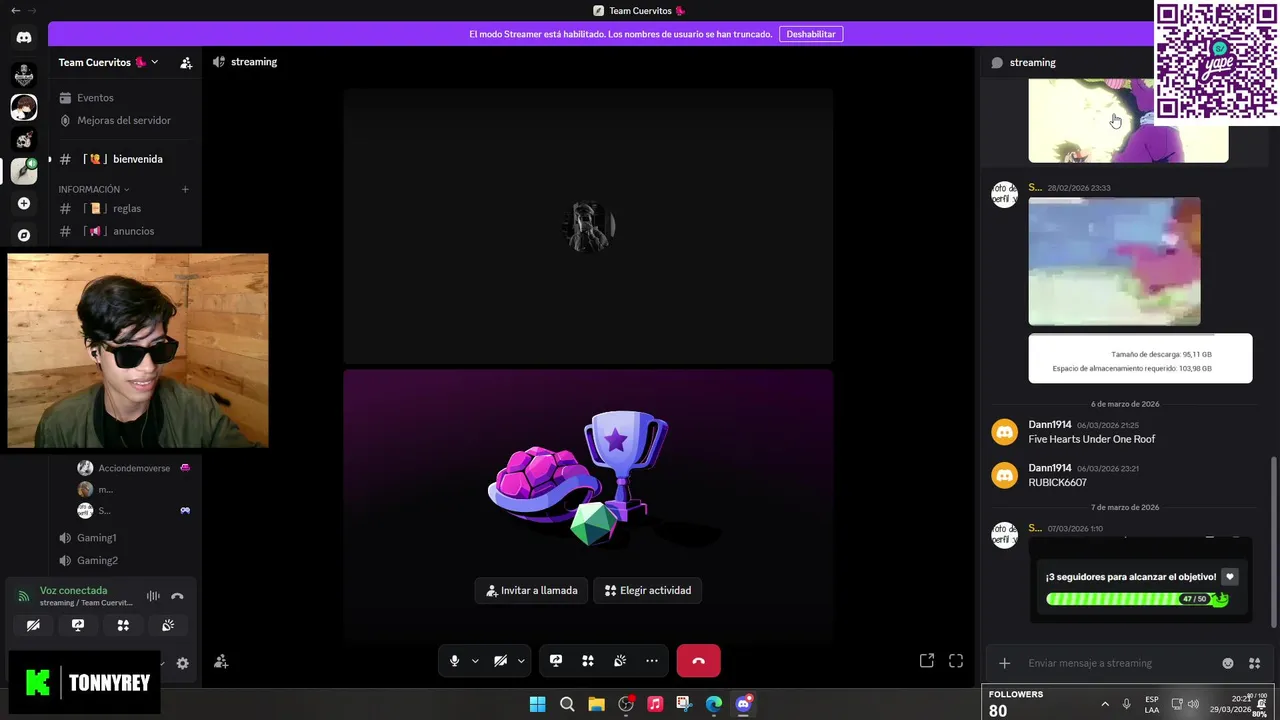The height and width of the screenshot is (720, 1280).
Task: Click the invite people icon beside Team Cuervitos
Action: pyautogui.click(x=186, y=62)
